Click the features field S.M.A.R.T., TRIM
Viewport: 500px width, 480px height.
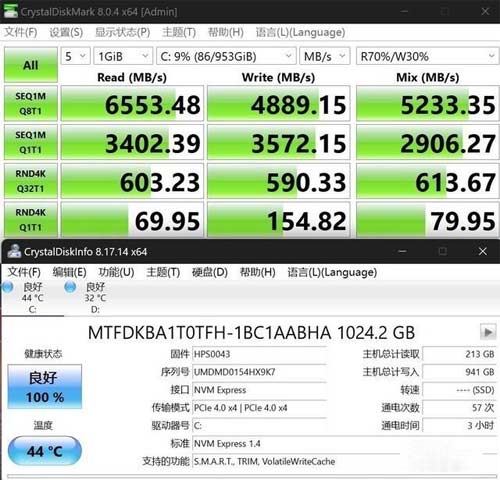pyautogui.click(x=345, y=461)
